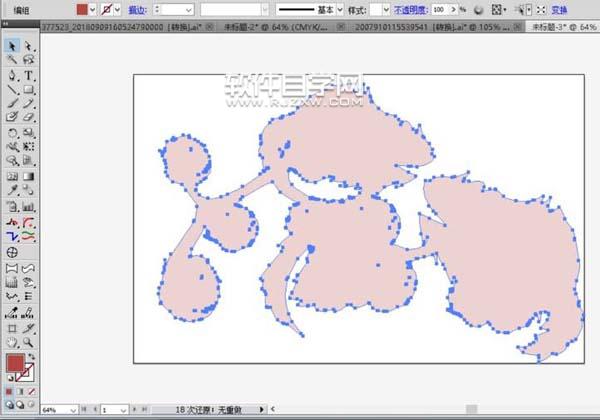
Task: Open the artboard number dropdown
Action: (123, 410)
